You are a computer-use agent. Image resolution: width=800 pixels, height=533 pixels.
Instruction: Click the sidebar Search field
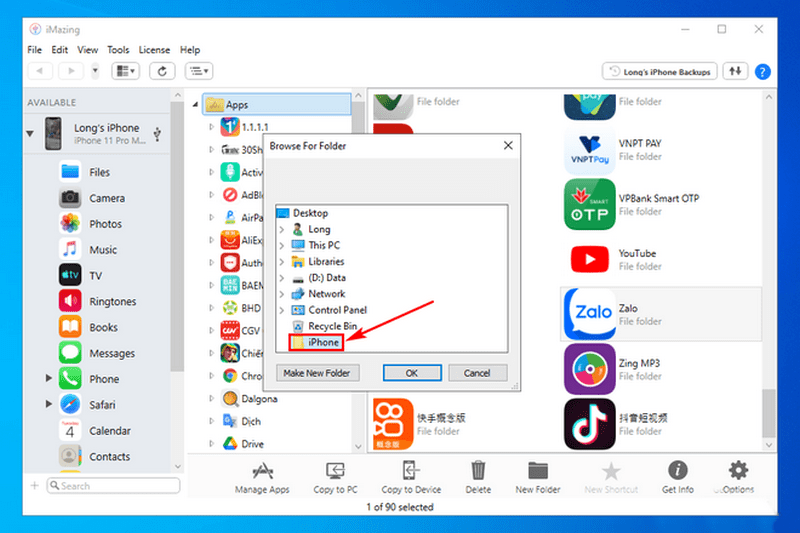coord(113,486)
